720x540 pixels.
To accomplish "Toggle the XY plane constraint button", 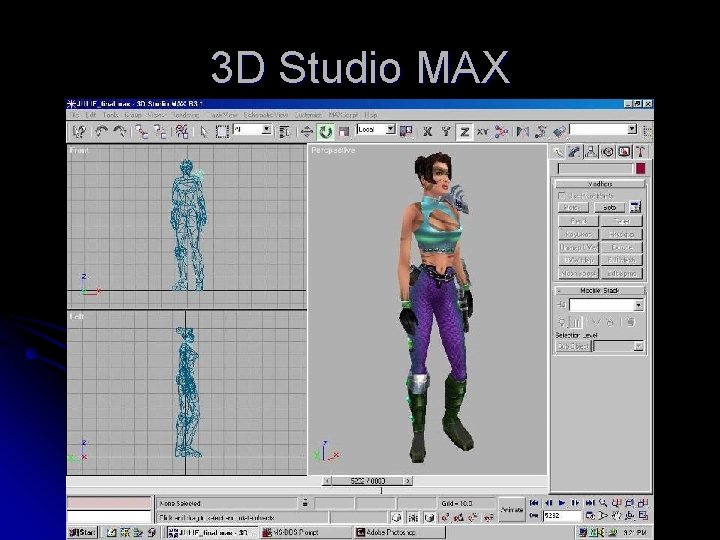I will click(x=482, y=132).
